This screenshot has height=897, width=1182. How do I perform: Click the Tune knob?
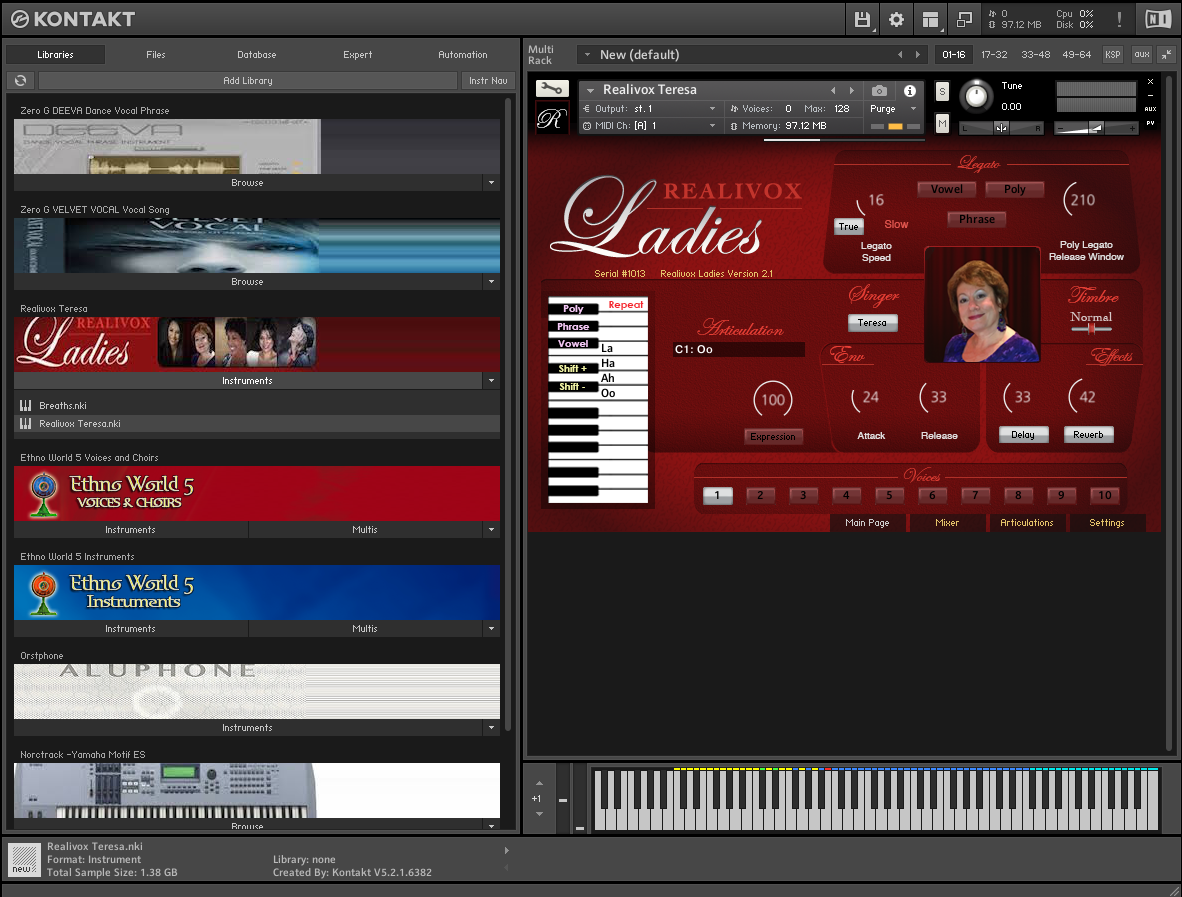(976, 96)
